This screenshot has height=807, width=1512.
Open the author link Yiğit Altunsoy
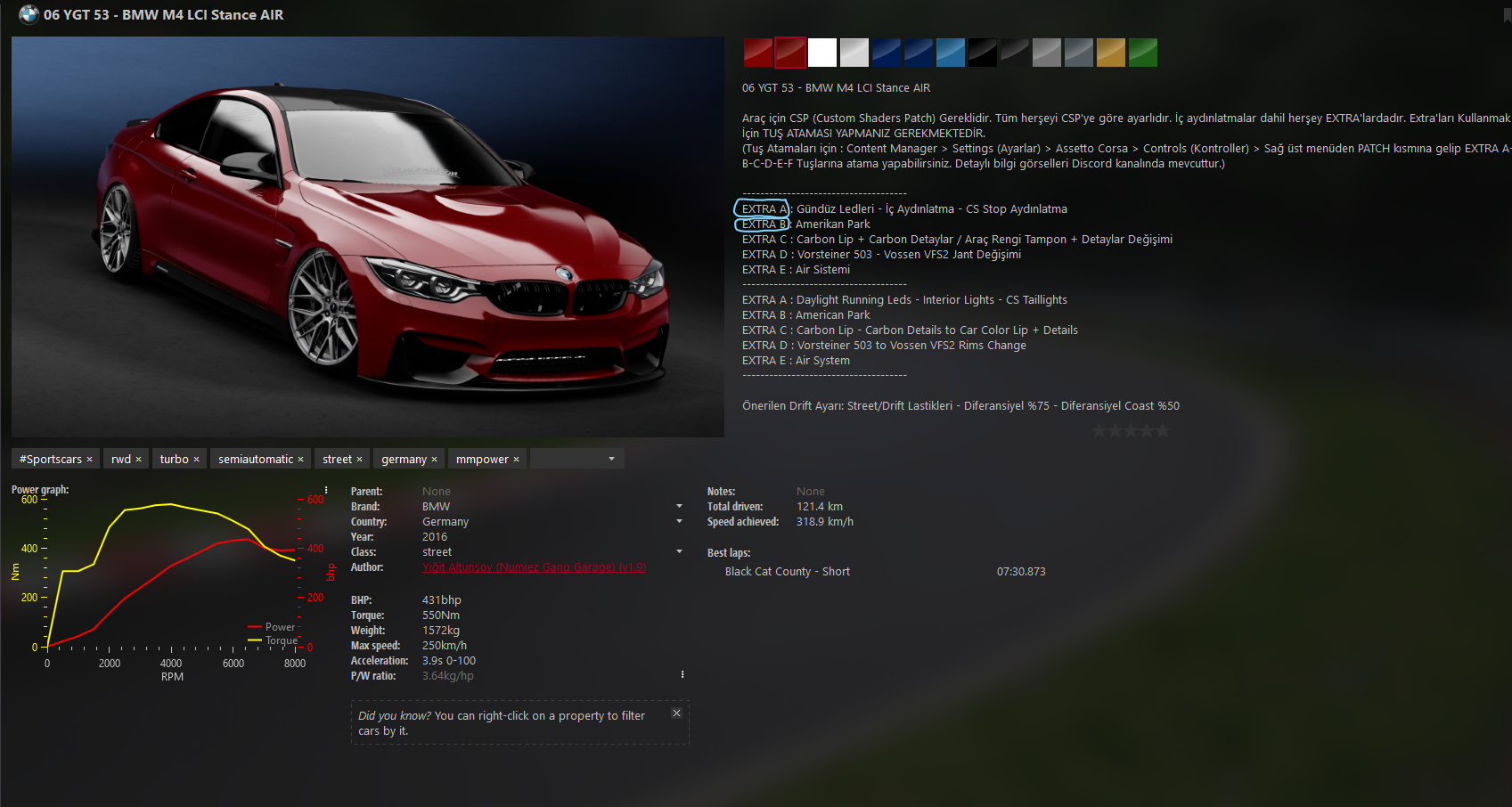coord(534,567)
